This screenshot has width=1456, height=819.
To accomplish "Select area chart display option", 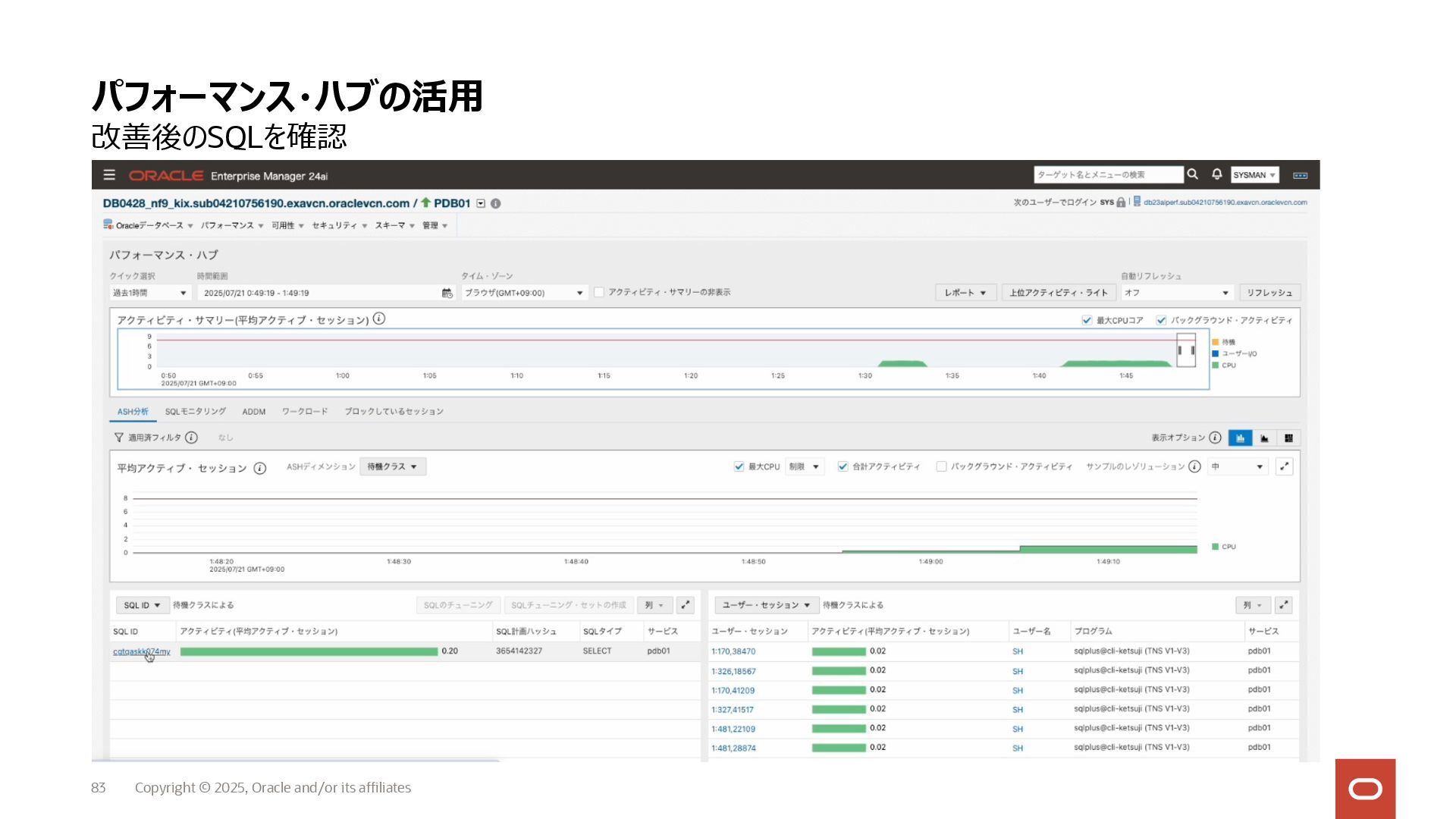I will (1265, 438).
